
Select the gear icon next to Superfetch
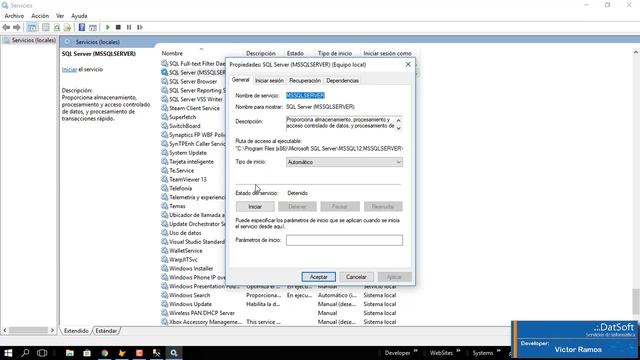[x=164, y=117]
